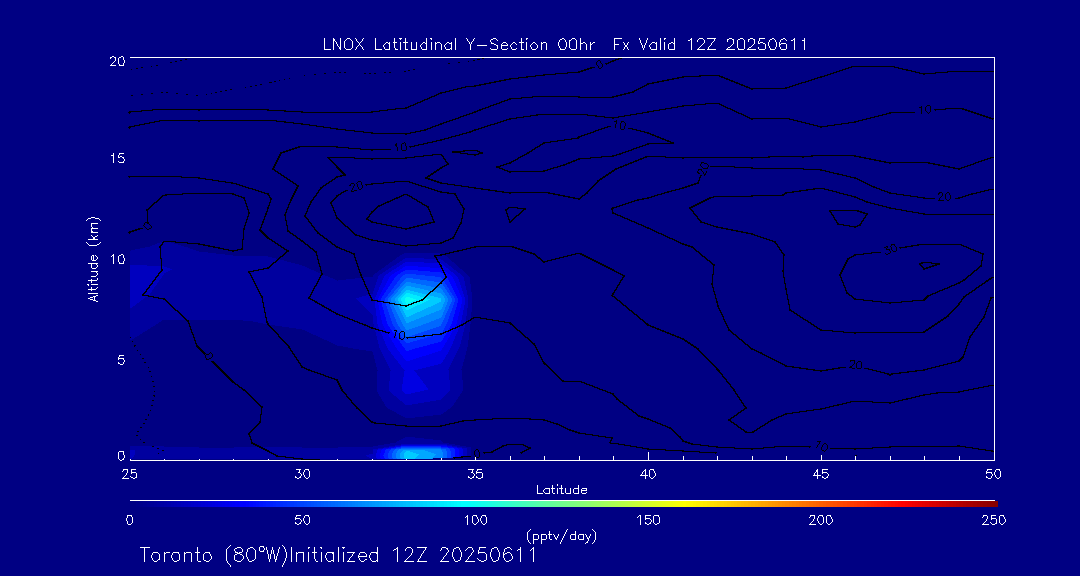Click latitude axis tick label "40"
1080x576 pixels.
coord(648,474)
